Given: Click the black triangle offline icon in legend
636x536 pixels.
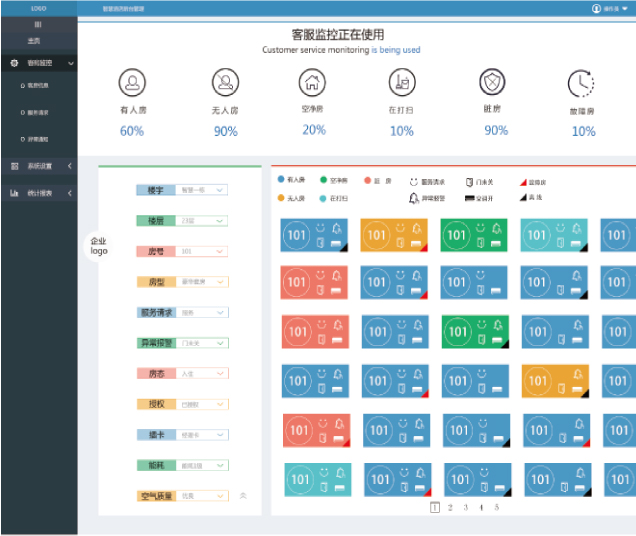Looking at the screenshot, I should 523,198.
